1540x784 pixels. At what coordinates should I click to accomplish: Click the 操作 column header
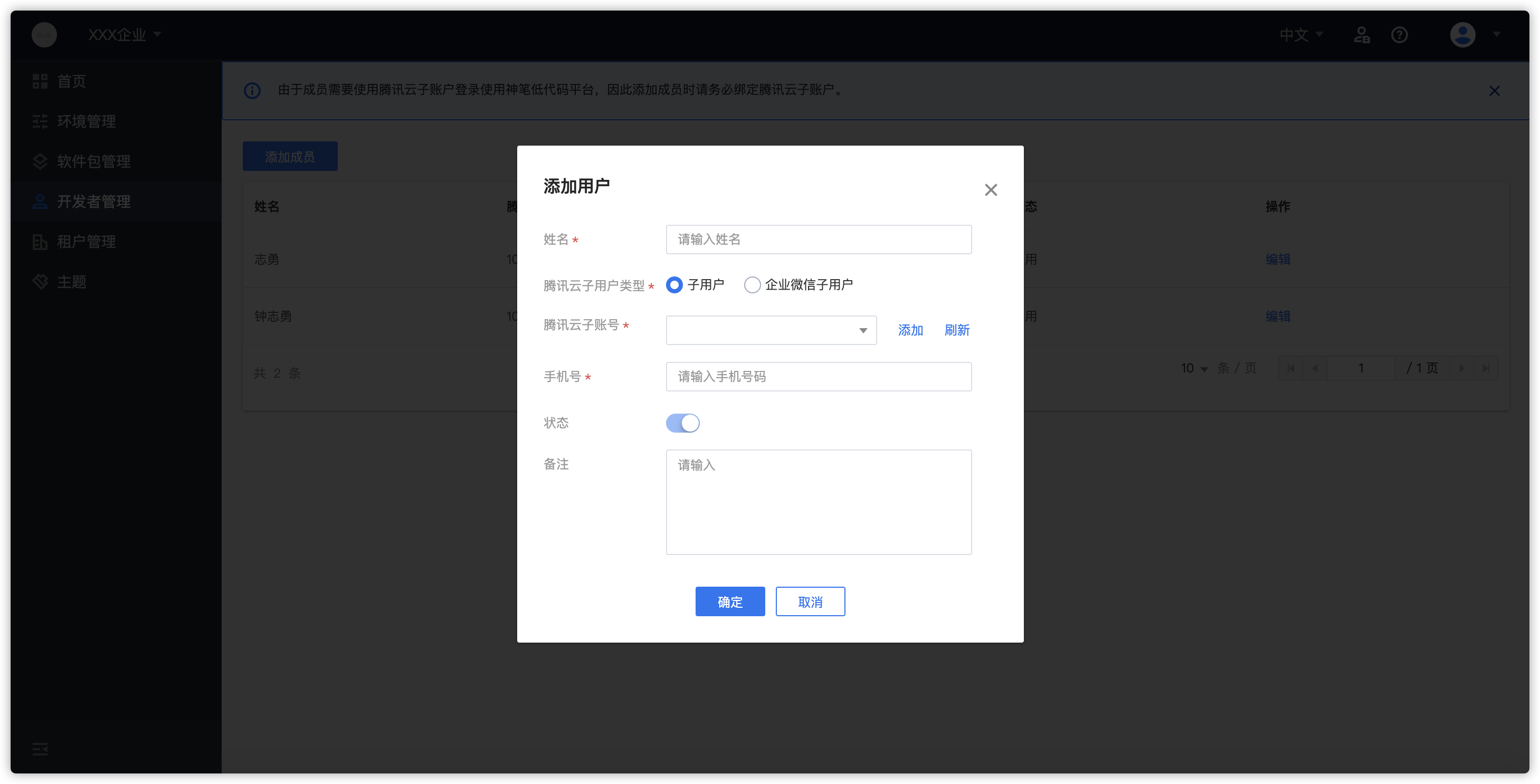click(x=1278, y=207)
